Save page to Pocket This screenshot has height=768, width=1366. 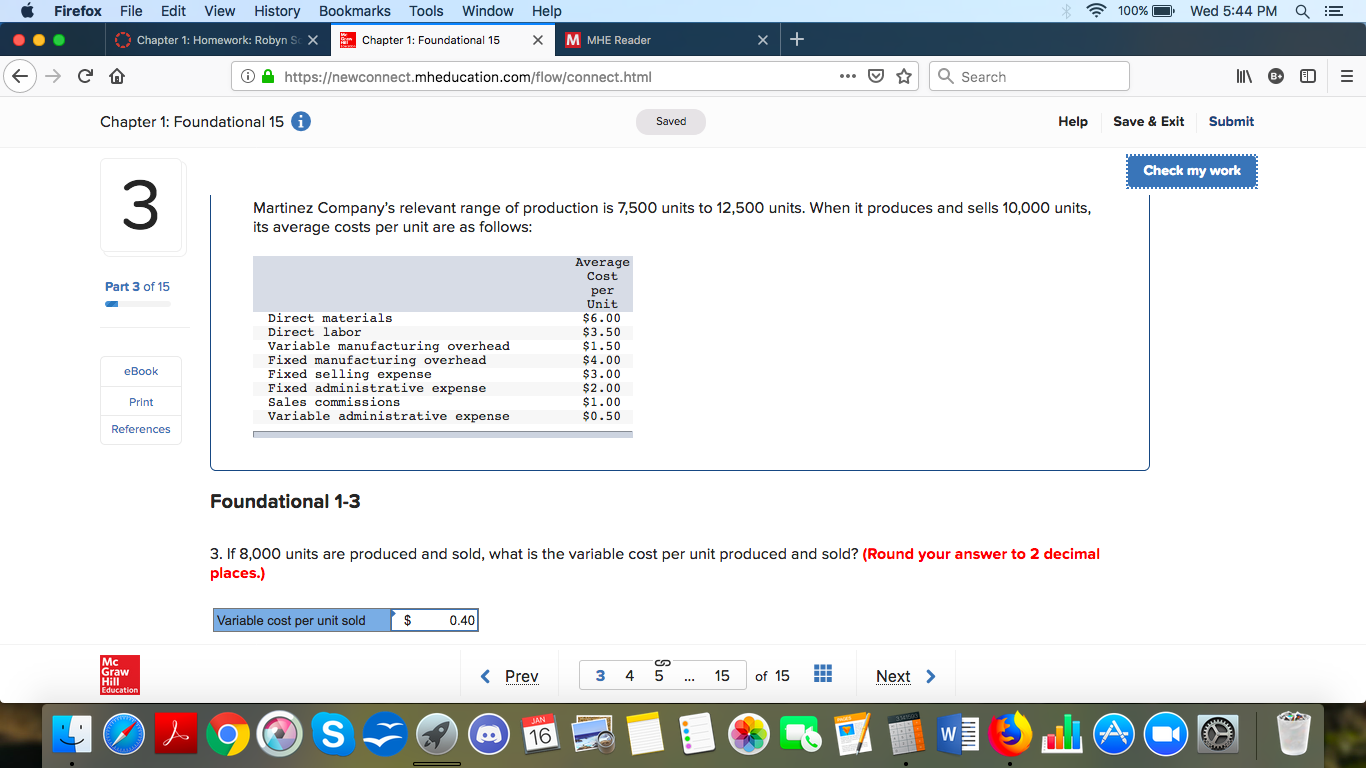pos(876,77)
